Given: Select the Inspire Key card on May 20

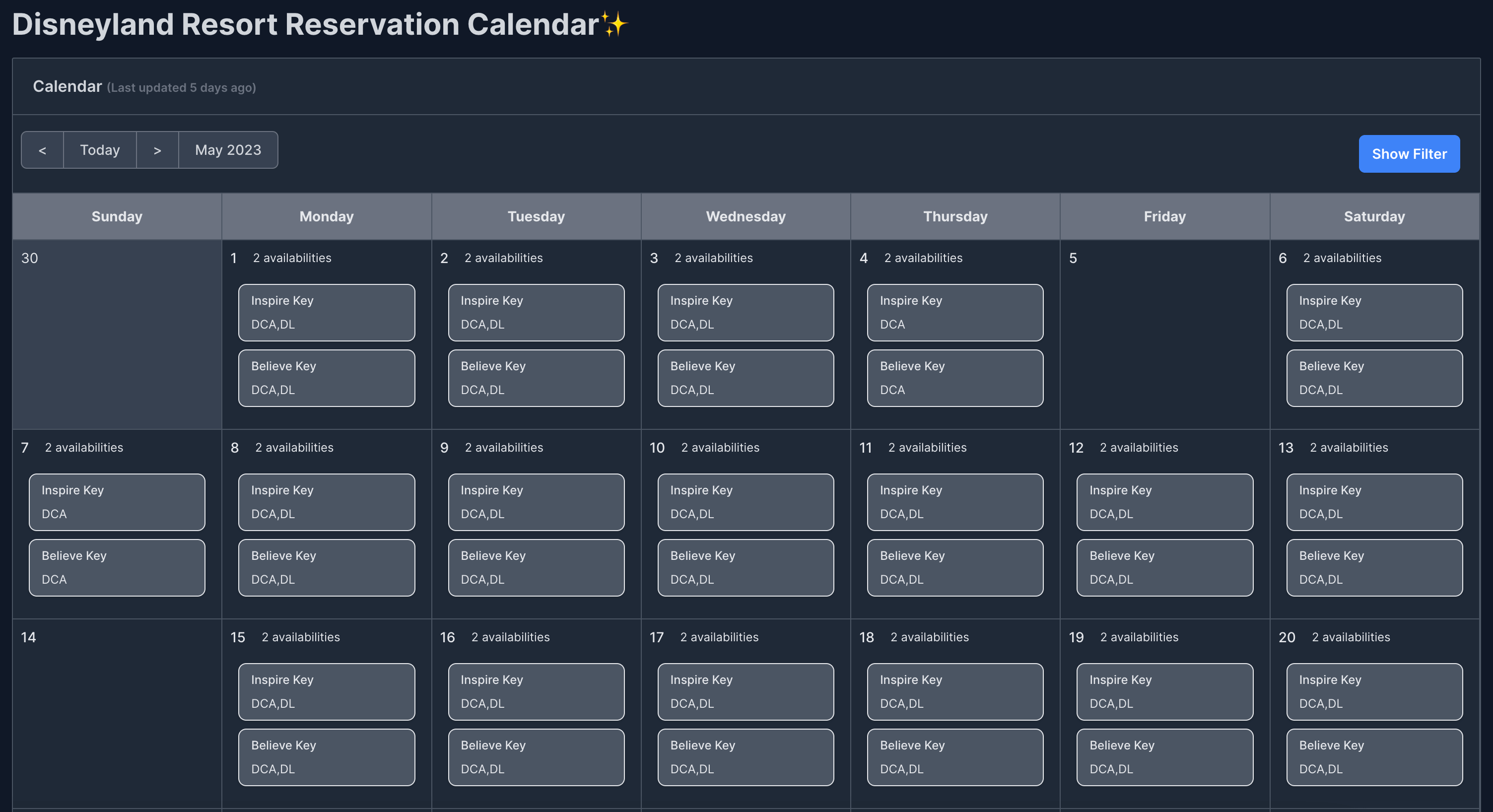Looking at the screenshot, I should pyautogui.click(x=1374, y=691).
